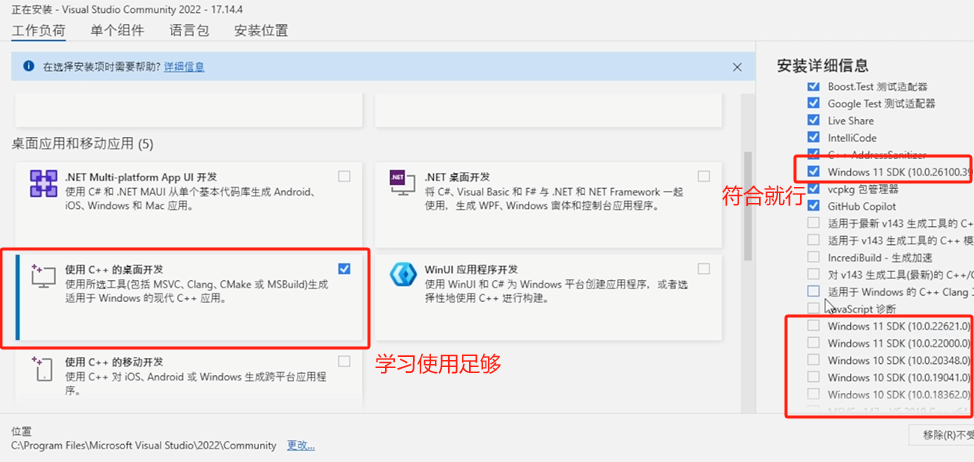Uncheck Windows 11 SDK (10.0.26100) component
This screenshot has height=462, width=974.
click(812, 171)
